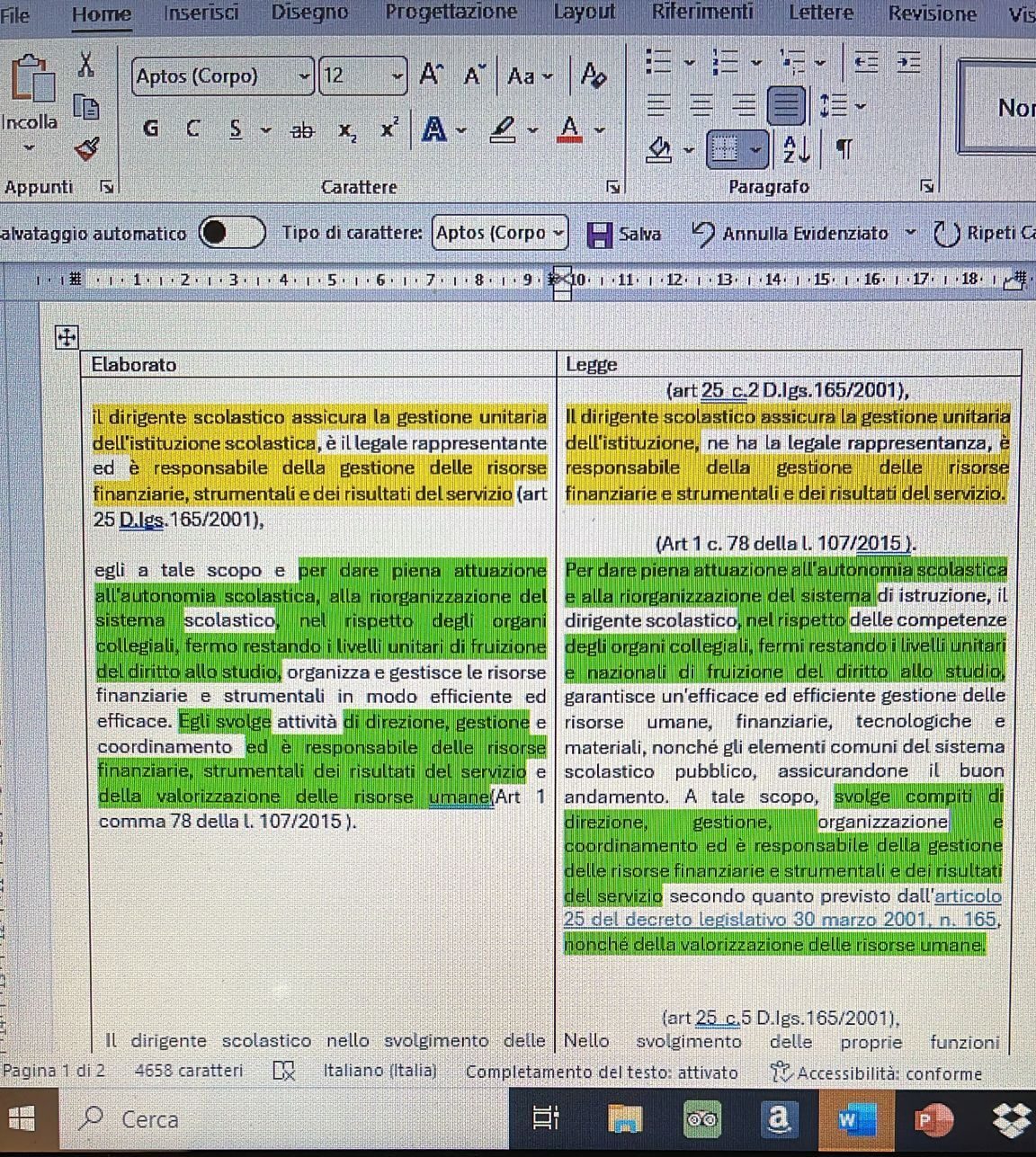Open the Carattere dialog launcher
Screen dimensions: 1036x1157
(613, 187)
